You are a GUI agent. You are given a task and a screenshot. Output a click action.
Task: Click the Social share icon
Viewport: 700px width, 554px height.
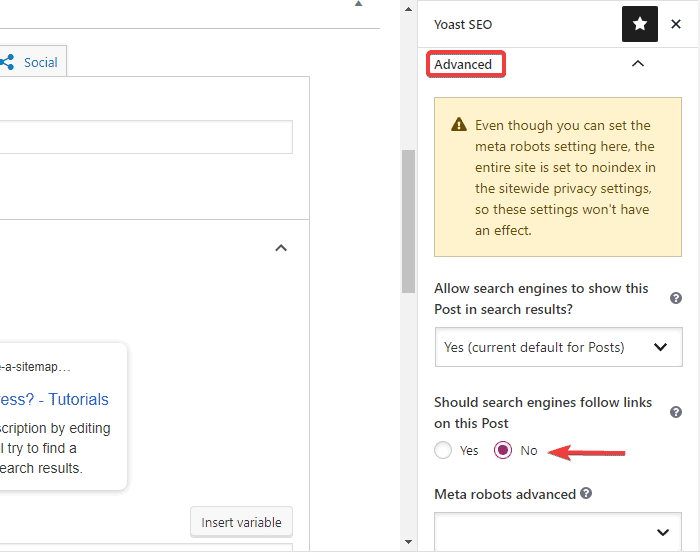tap(7, 62)
